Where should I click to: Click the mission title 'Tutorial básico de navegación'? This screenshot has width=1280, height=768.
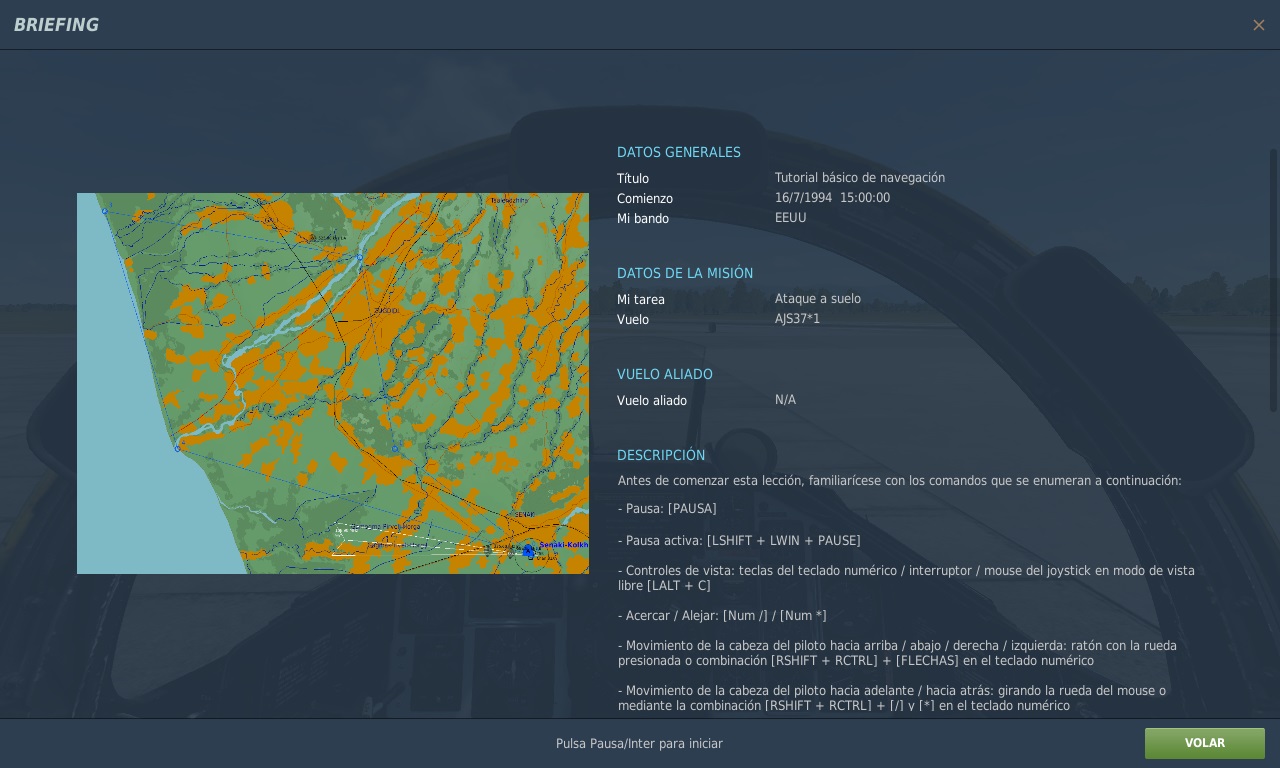859,178
